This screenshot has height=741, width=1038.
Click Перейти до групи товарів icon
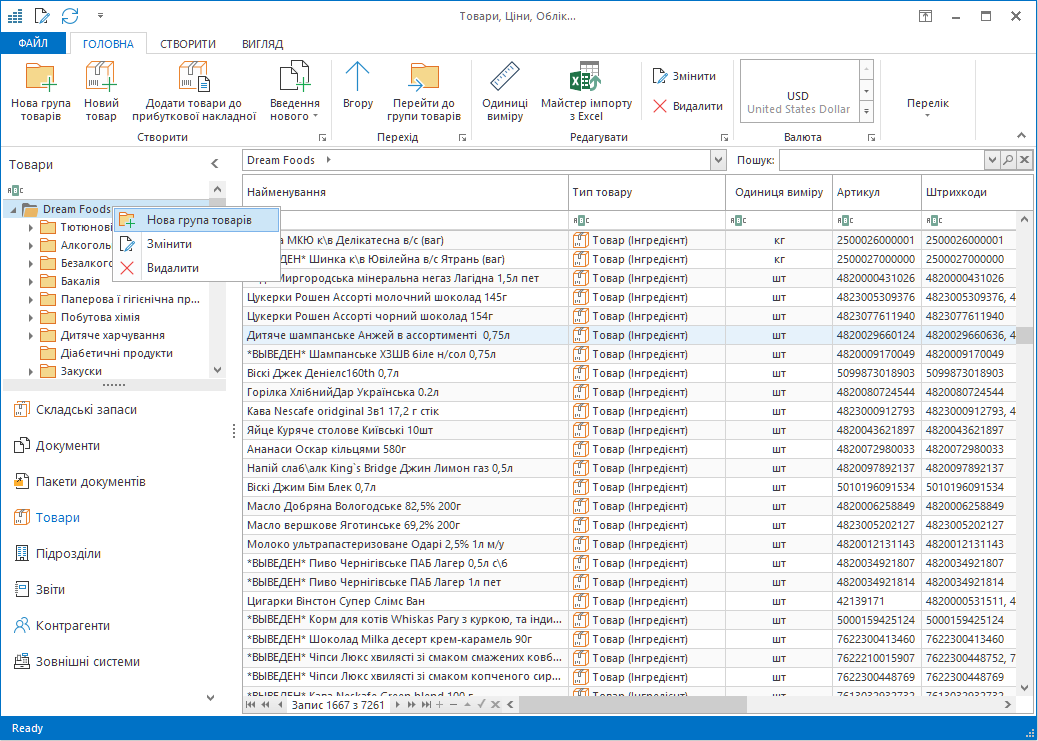coord(426,78)
